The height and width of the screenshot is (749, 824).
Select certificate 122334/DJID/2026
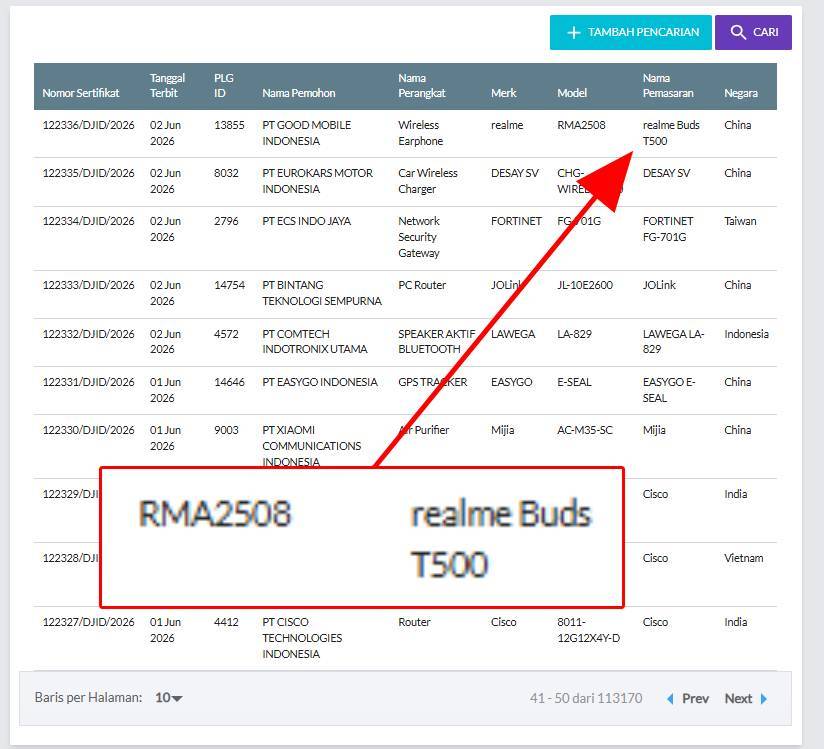coord(88,221)
